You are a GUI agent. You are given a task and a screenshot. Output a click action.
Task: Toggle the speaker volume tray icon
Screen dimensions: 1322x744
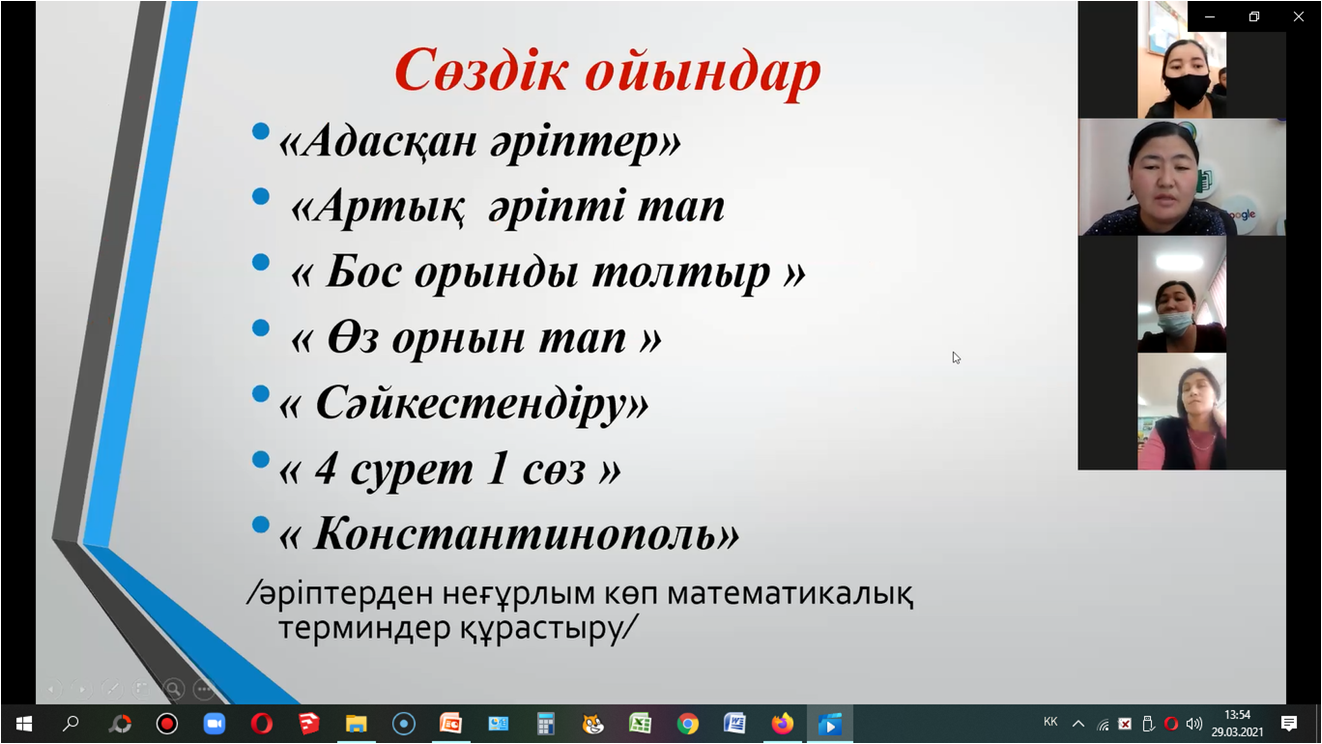pyautogui.click(x=1194, y=723)
